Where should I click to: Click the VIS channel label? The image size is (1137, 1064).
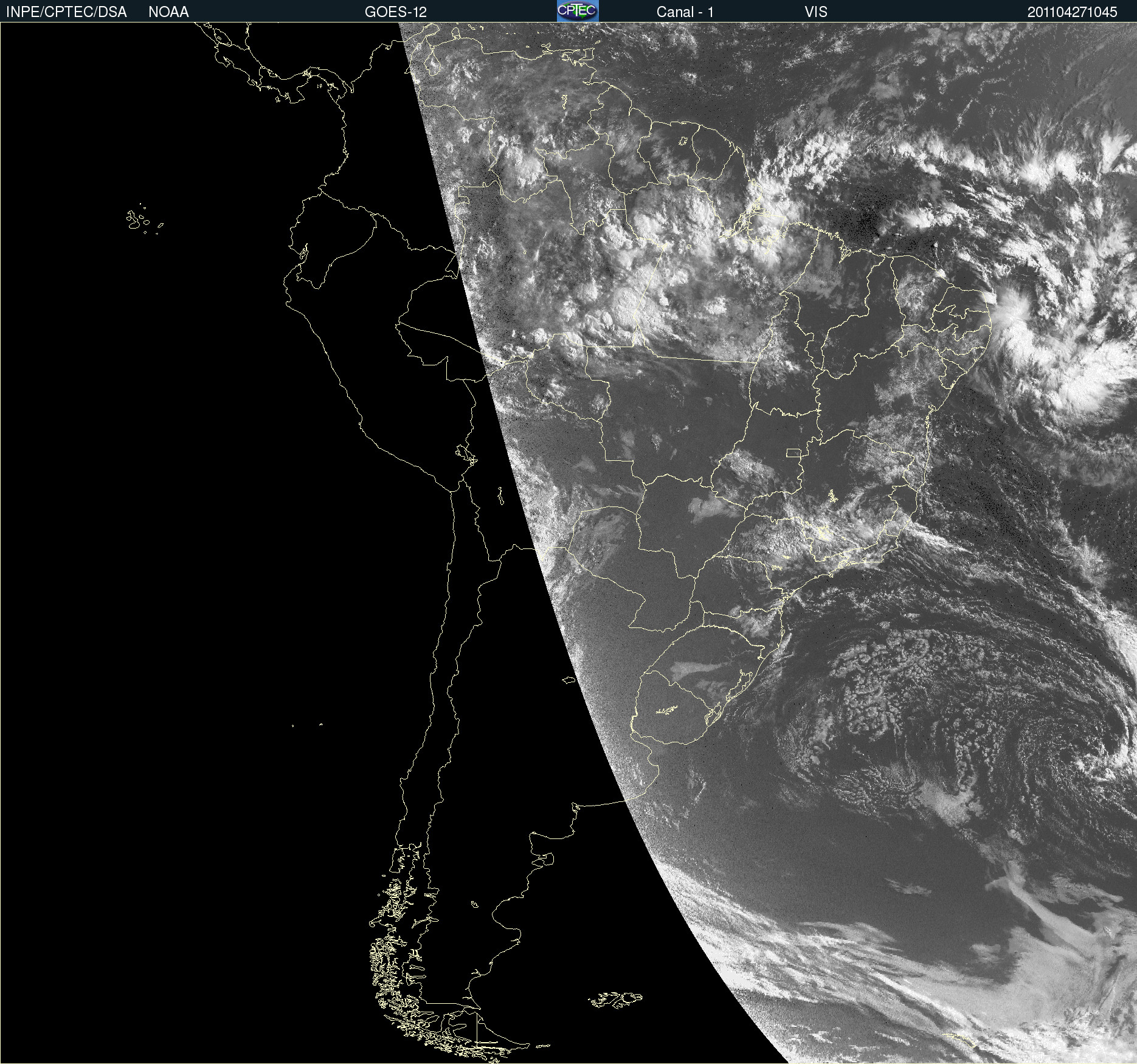[816, 12]
